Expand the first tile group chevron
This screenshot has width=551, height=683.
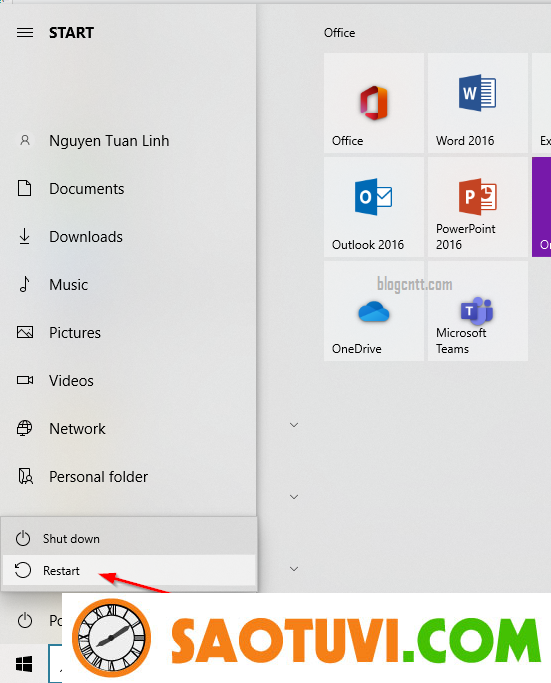pos(294,425)
